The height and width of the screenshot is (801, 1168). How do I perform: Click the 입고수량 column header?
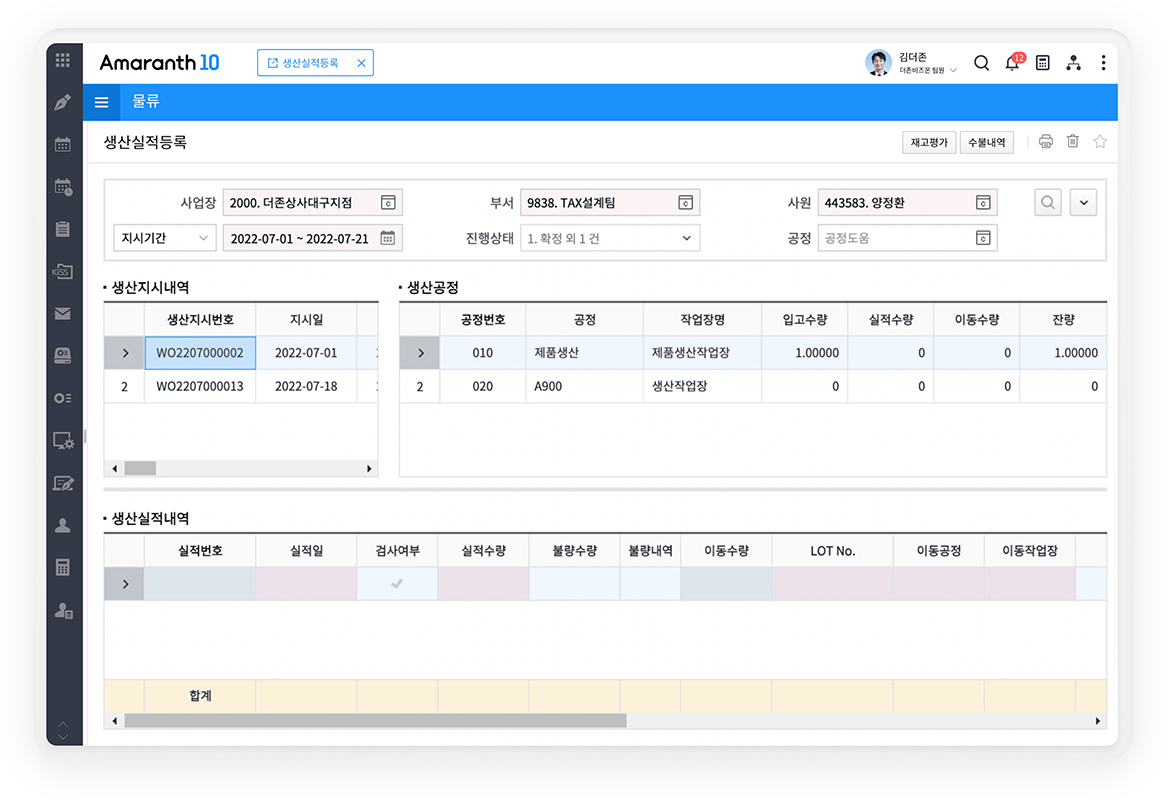click(804, 320)
